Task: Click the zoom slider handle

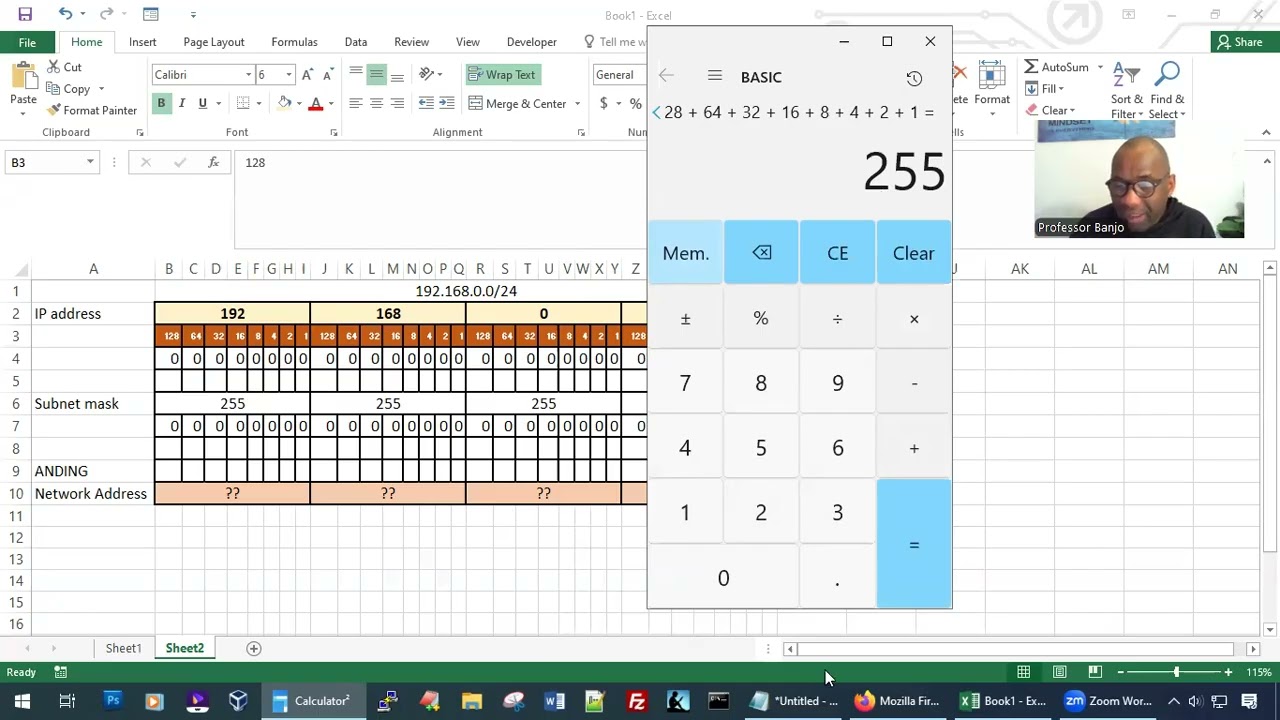Action: [x=1176, y=672]
